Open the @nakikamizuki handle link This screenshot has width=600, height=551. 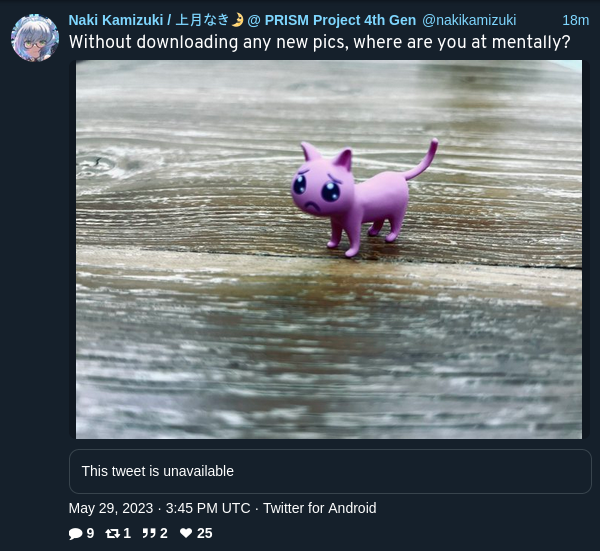pyautogui.click(x=469, y=20)
